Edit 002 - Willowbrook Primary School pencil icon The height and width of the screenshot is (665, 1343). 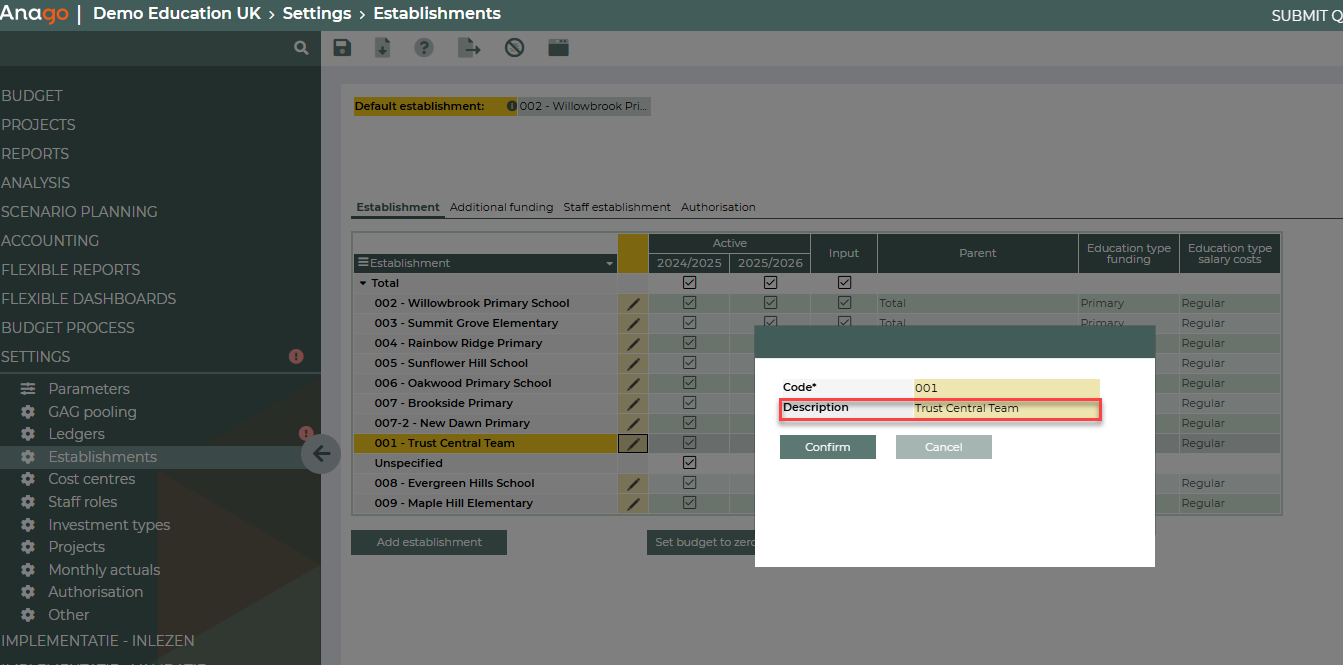(633, 304)
